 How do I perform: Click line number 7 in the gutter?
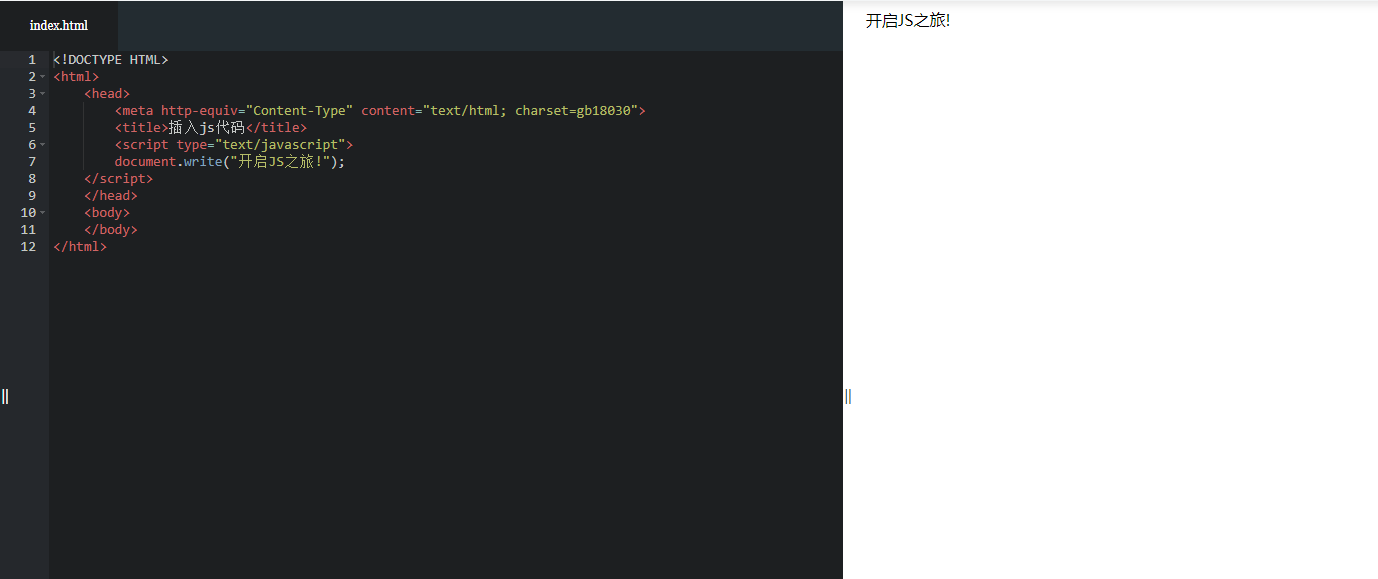pyautogui.click(x=32, y=162)
